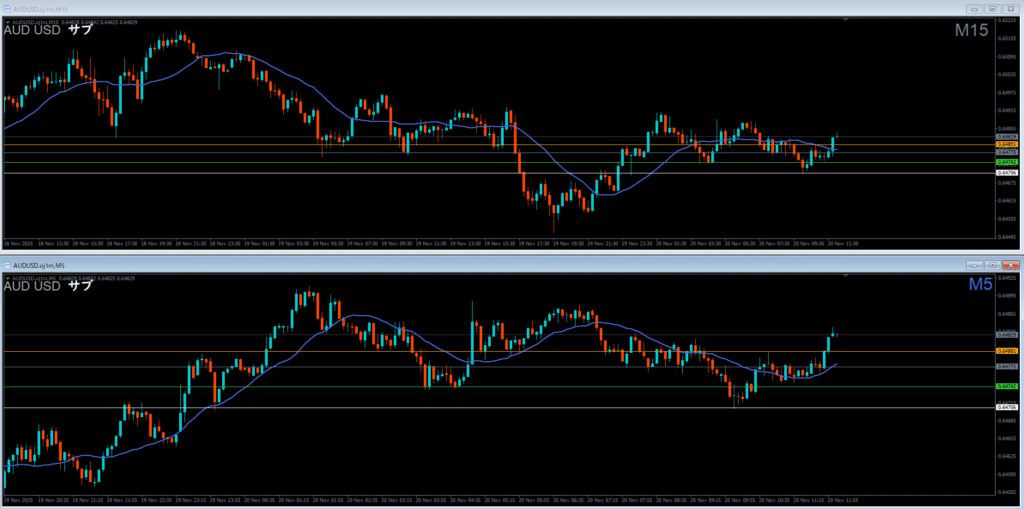This screenshot has width=1024, height=509.
Task: Click the M5 chart window title icon
Action: [x=7, y=265]
